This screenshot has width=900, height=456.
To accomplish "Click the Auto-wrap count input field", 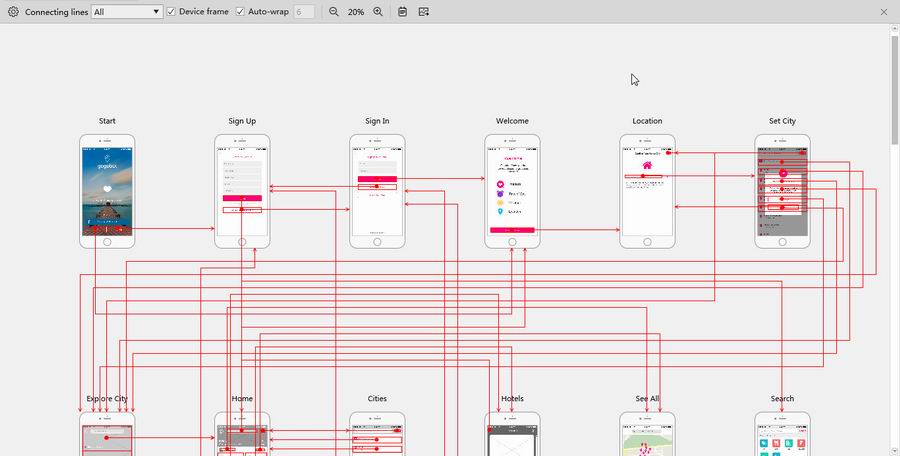I will 304,11.
